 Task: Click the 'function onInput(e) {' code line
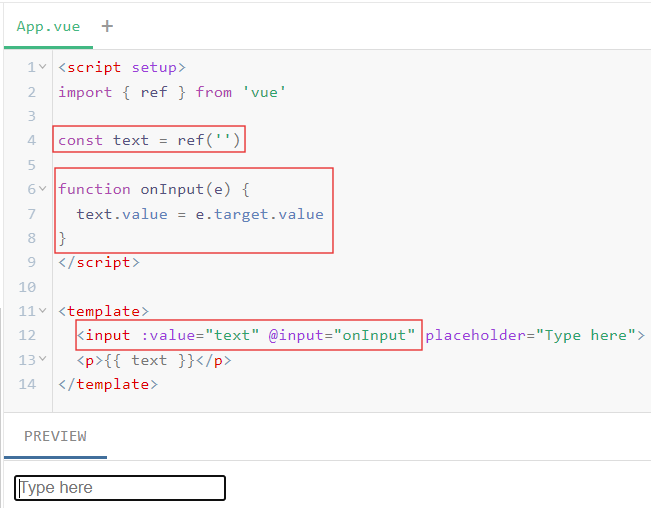pos(154,189)
